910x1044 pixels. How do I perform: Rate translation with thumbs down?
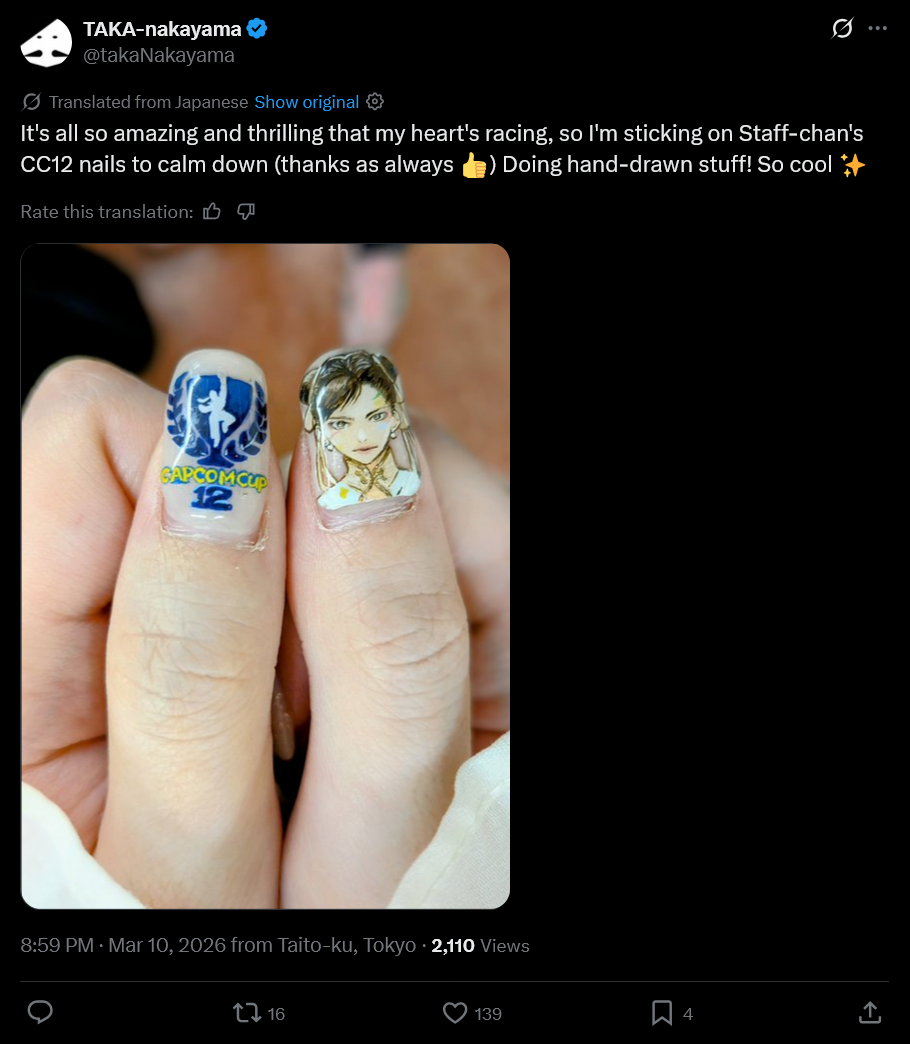246,212
